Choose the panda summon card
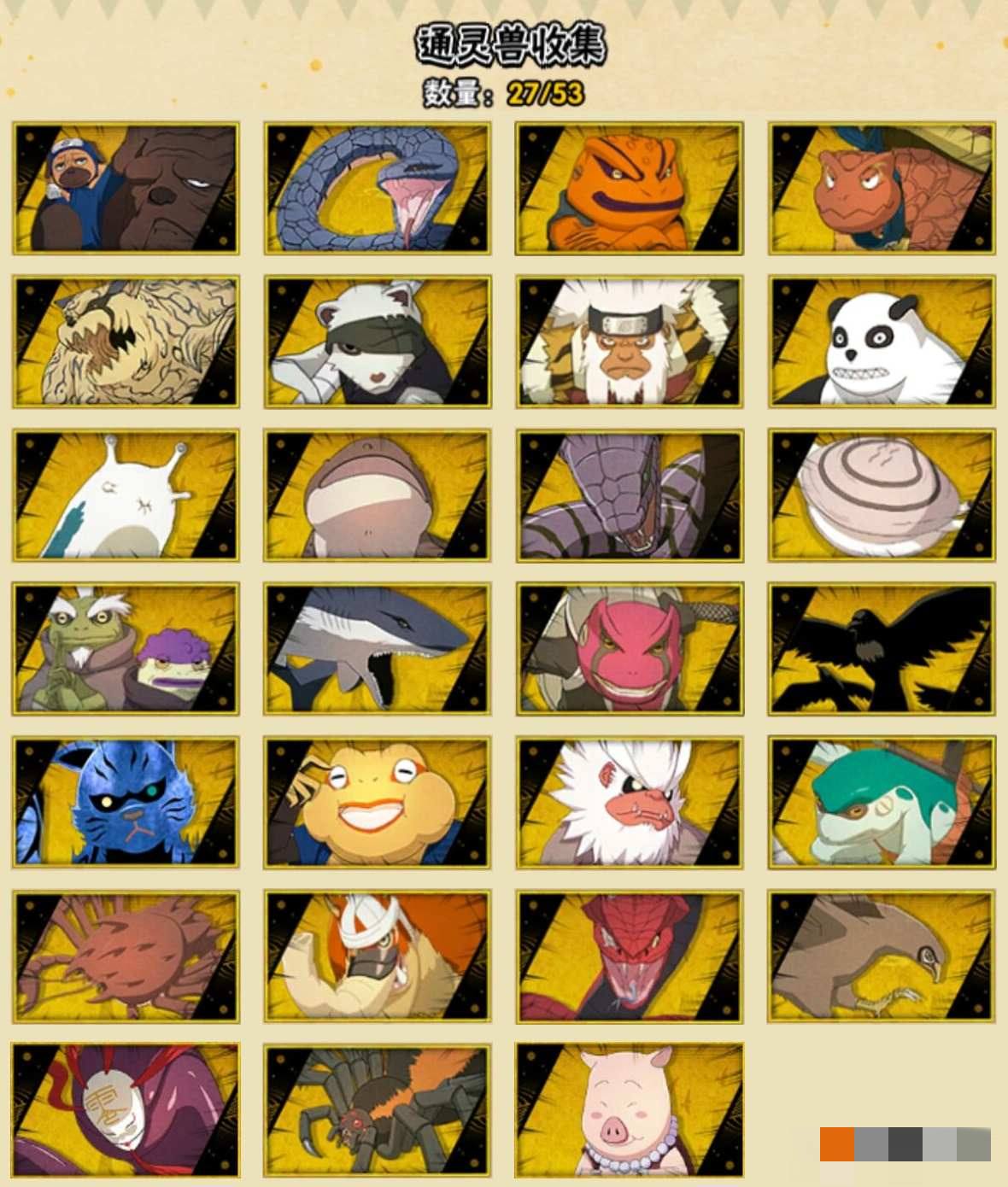The image size is (1008, 1187). click(882, 342)
